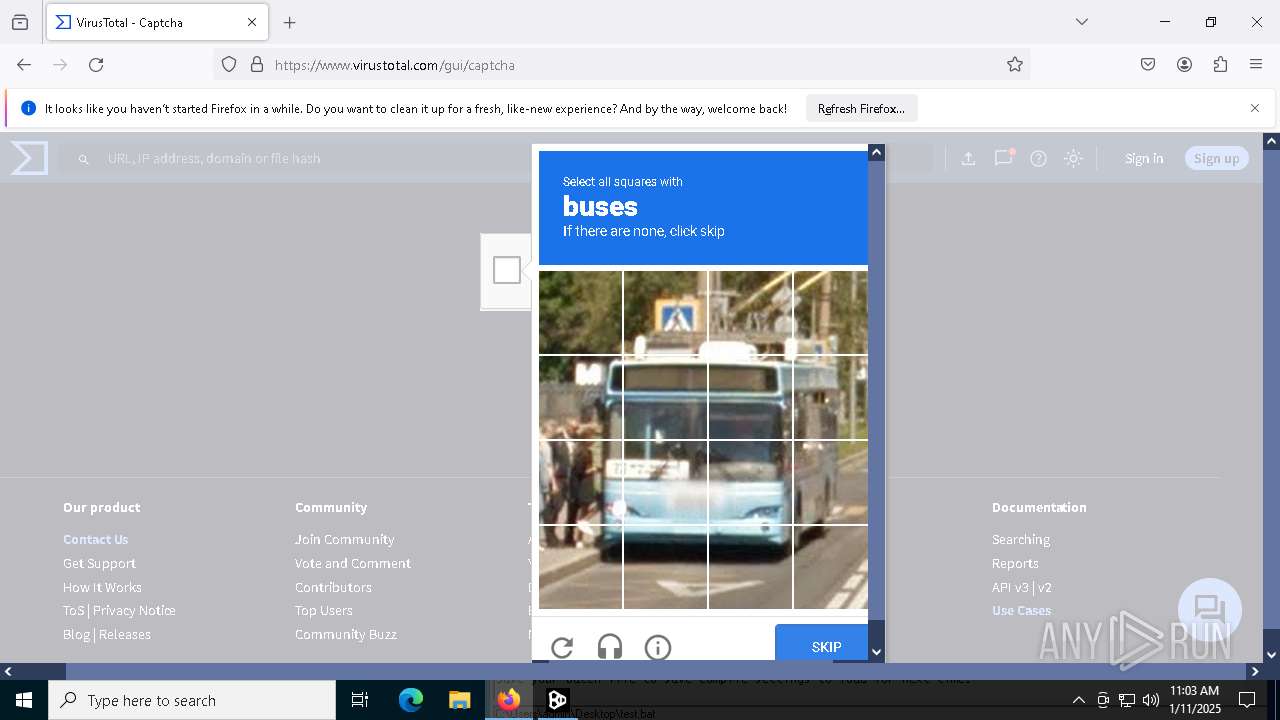Open the captcha info help icon

pos(658,647)
